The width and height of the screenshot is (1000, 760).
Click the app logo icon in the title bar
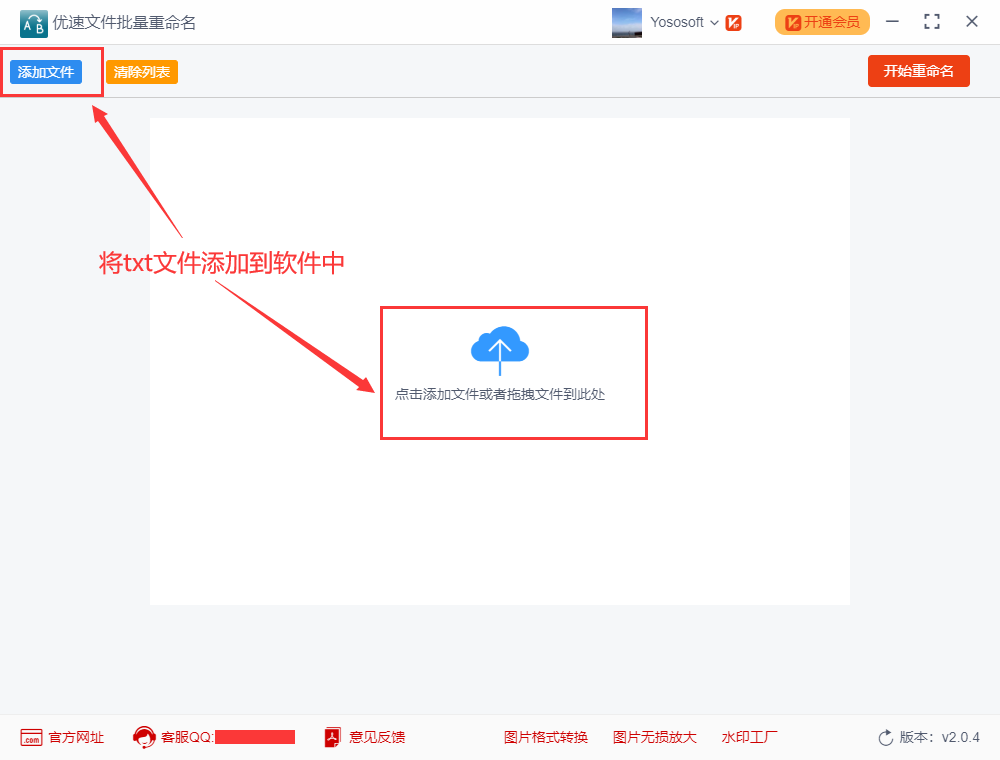tap(33, 24)
